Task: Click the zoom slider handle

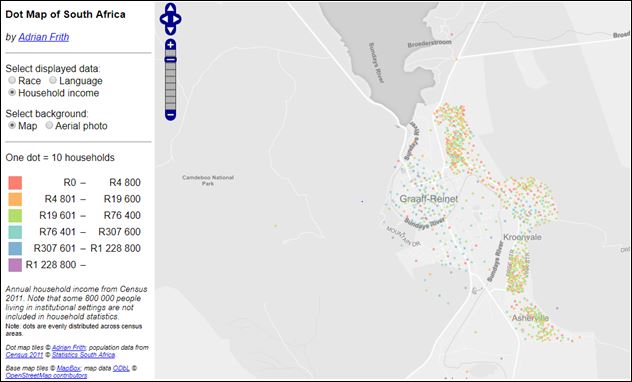Action: point(170,60)
